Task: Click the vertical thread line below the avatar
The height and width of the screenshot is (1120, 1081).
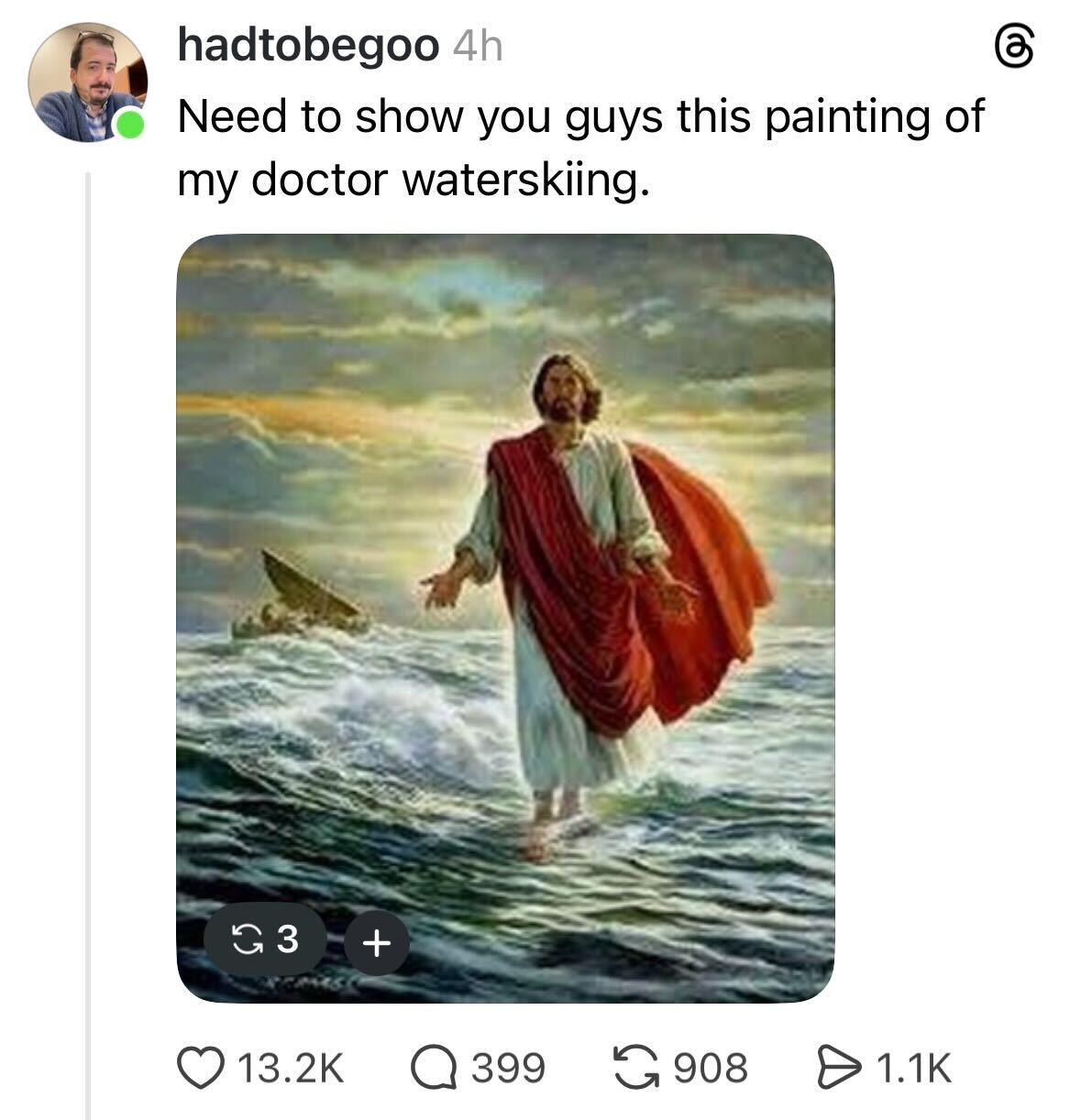Action: point(88,642)
